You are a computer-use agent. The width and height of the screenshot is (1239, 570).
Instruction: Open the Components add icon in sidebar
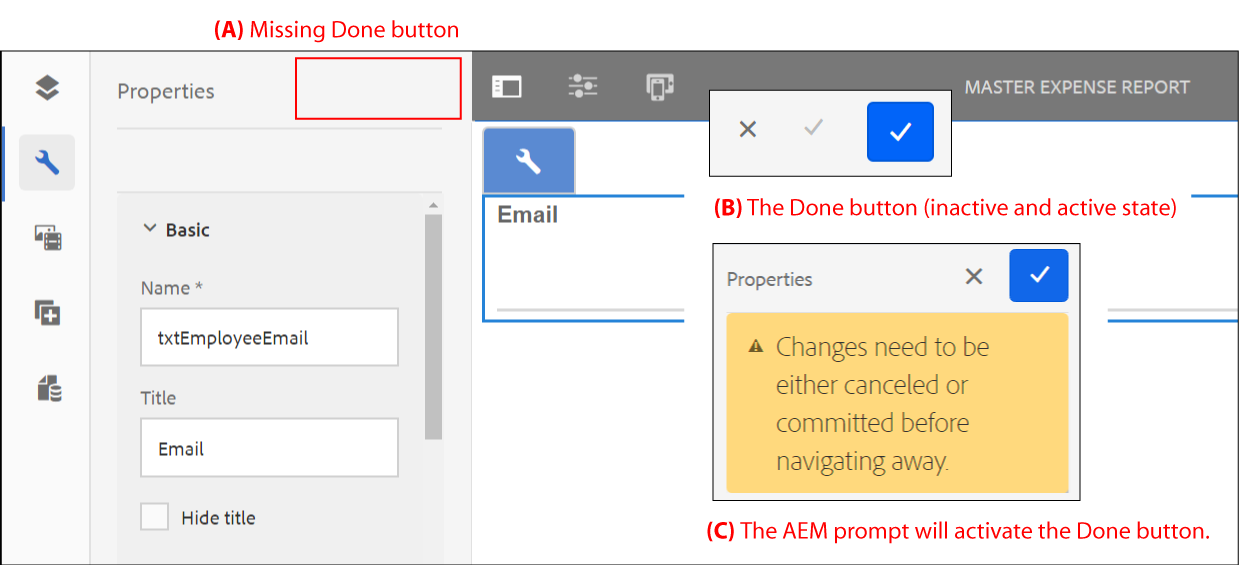47,313
